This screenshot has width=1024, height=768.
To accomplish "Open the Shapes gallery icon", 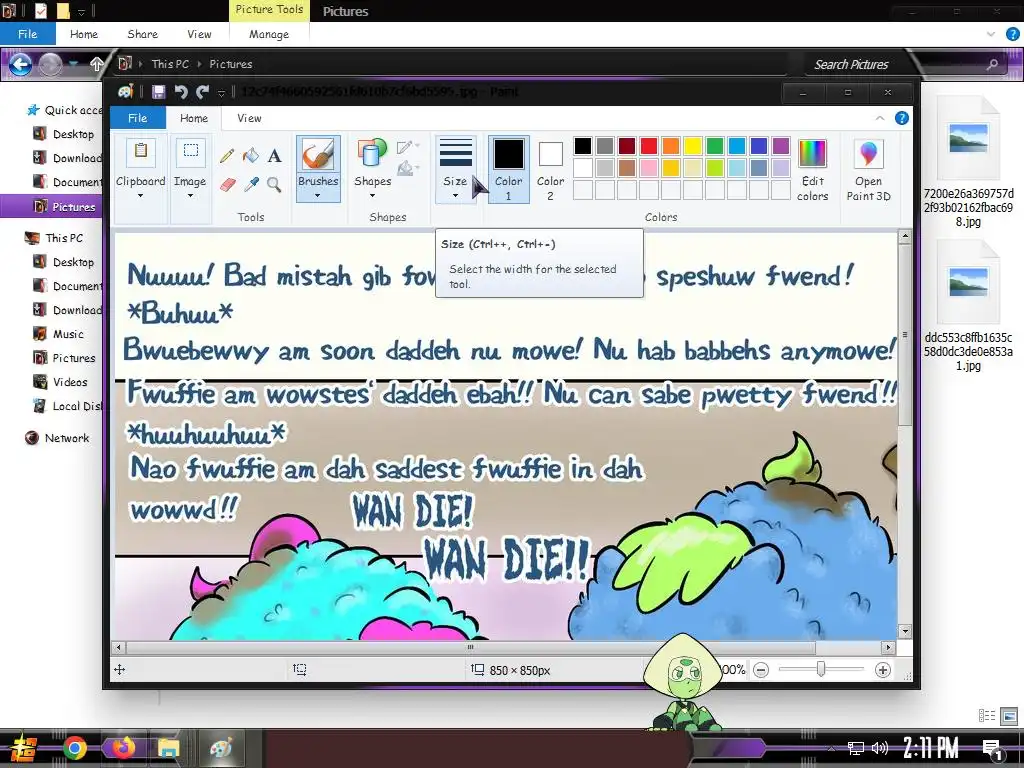I will [x=372, y=154].
